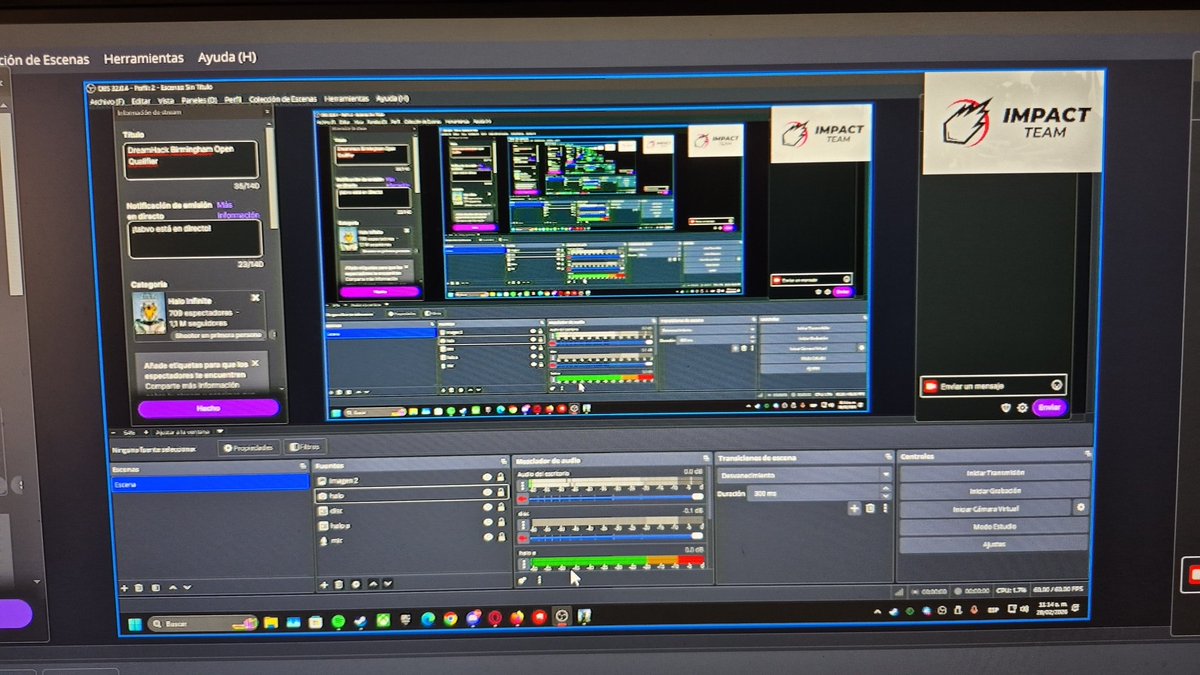Open disc audio channel options dots
The width and height of the screenshot is (1200, 675).
pyautogui.click(x=522, y=525)
